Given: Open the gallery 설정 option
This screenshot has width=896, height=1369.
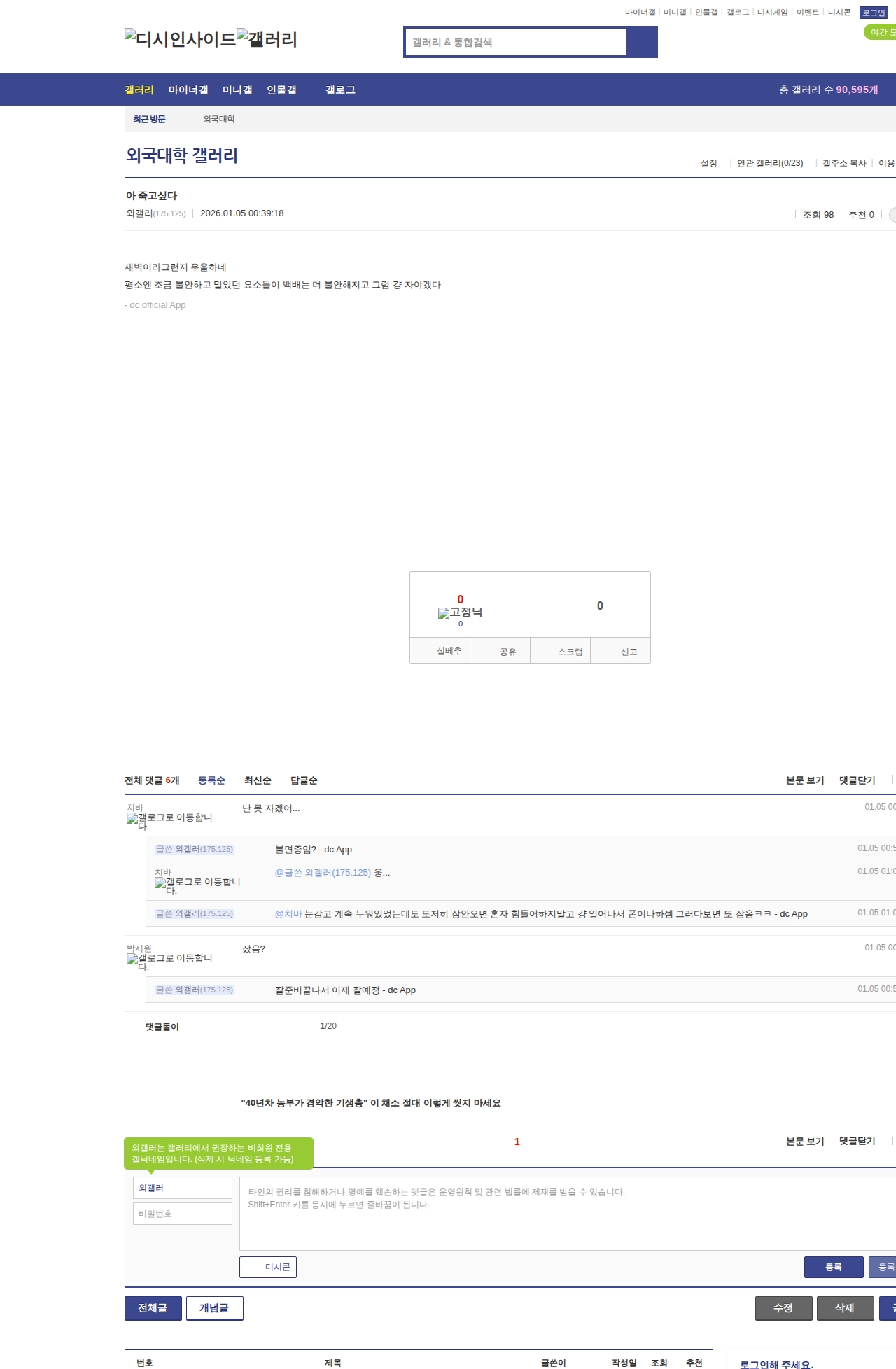Looking at the screenshot, I should pos(709,163).
